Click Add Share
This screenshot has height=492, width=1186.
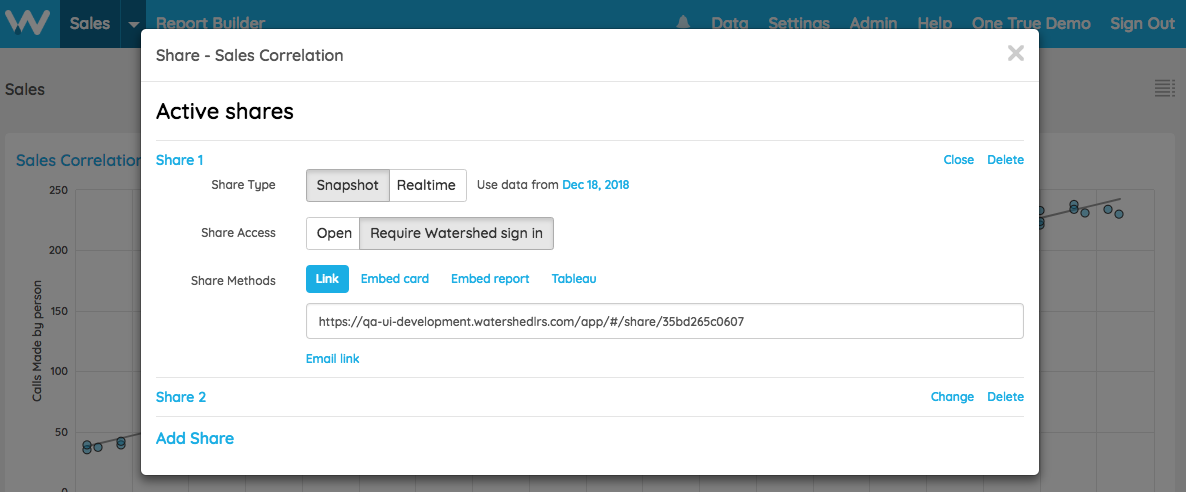[x=195, y=438]
